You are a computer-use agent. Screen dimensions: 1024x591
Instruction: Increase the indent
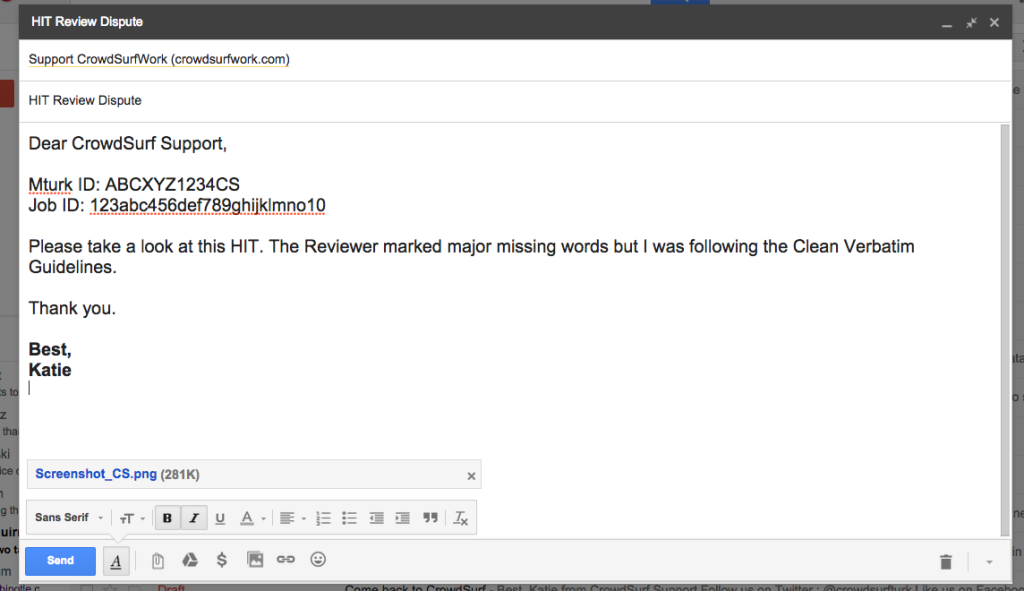point(403,518)
